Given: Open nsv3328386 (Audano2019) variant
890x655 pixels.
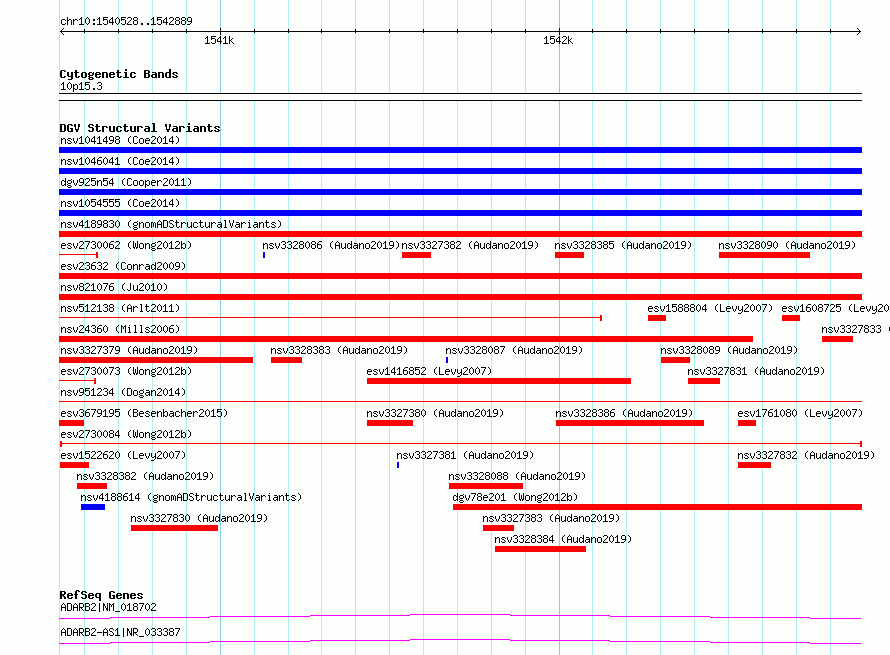Looking at the screenshot, I should [624, 413].
